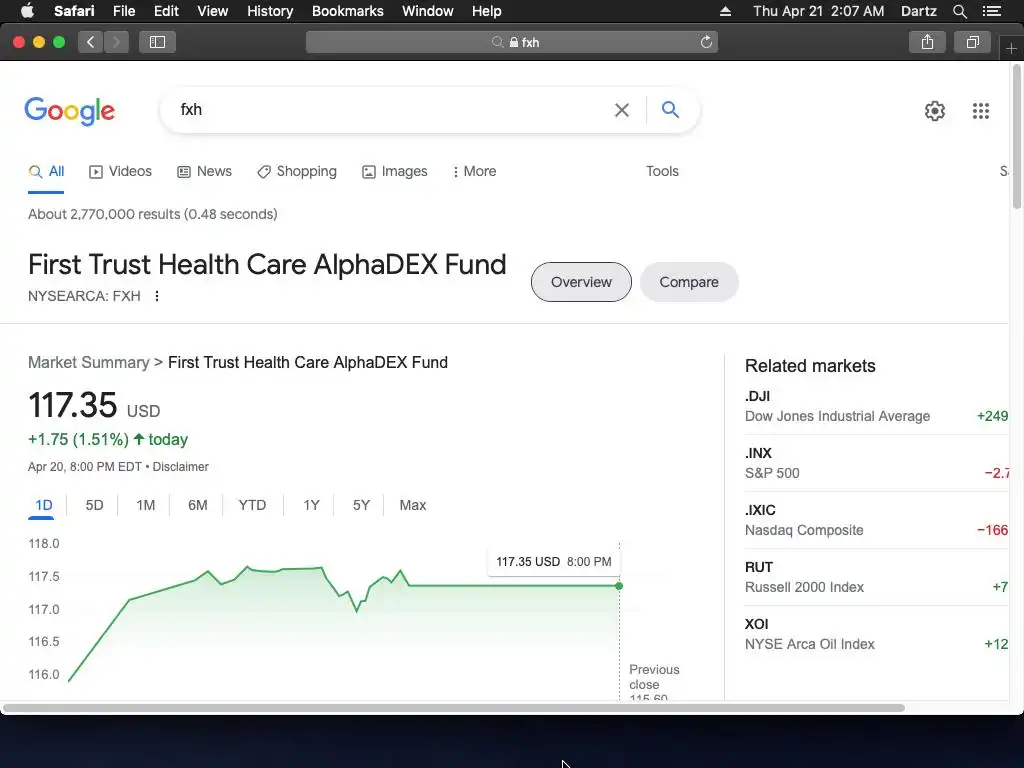Click the Google logo
1024x768 pixels.
(69, 110)
